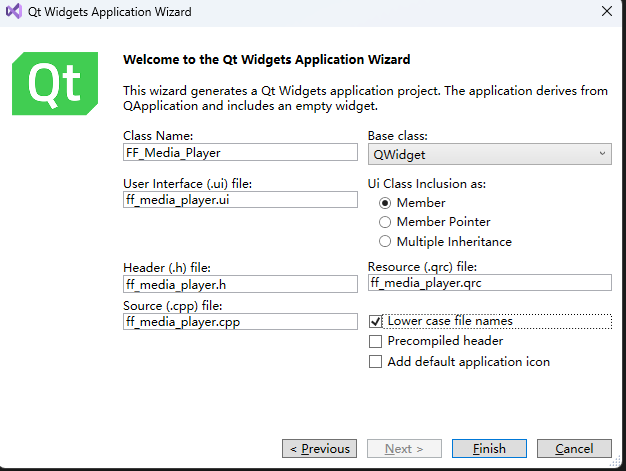Viewport: 626px width, 471px height.
Task: Choose Multiple Inheritance radio option
Action: click(x=385, y=241)
